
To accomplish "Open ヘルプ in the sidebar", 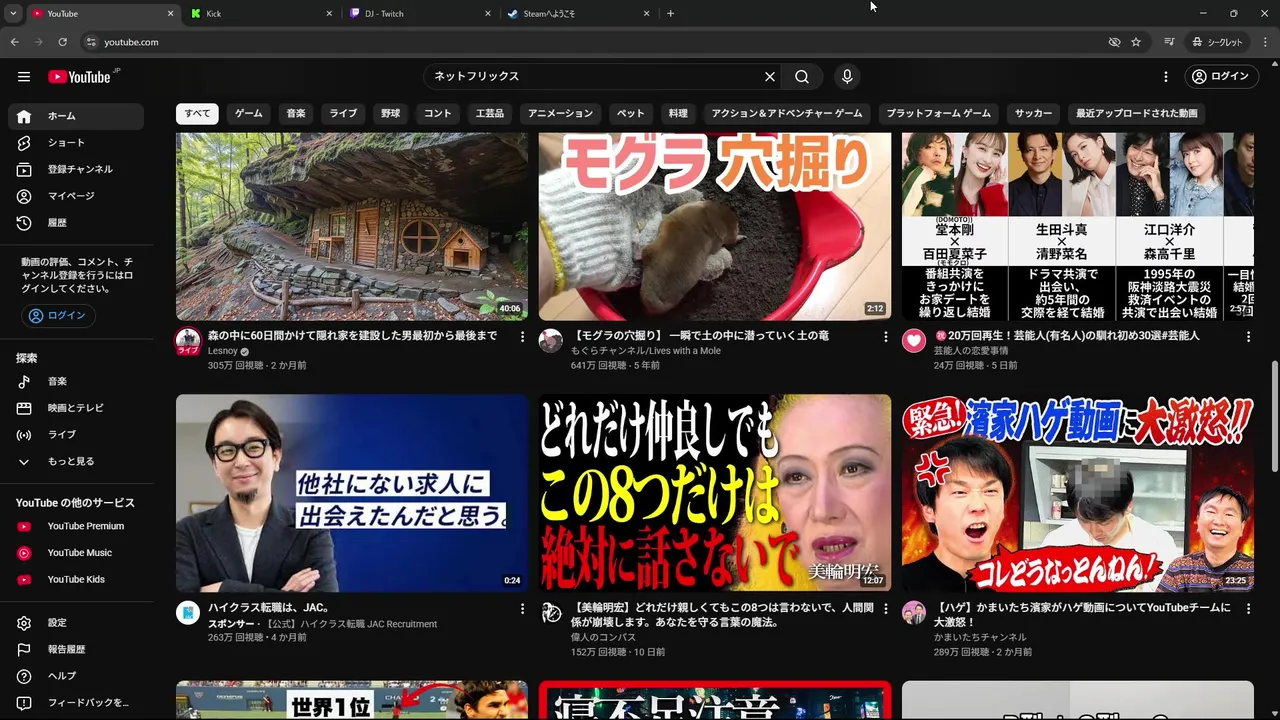I will coord(76,676).
